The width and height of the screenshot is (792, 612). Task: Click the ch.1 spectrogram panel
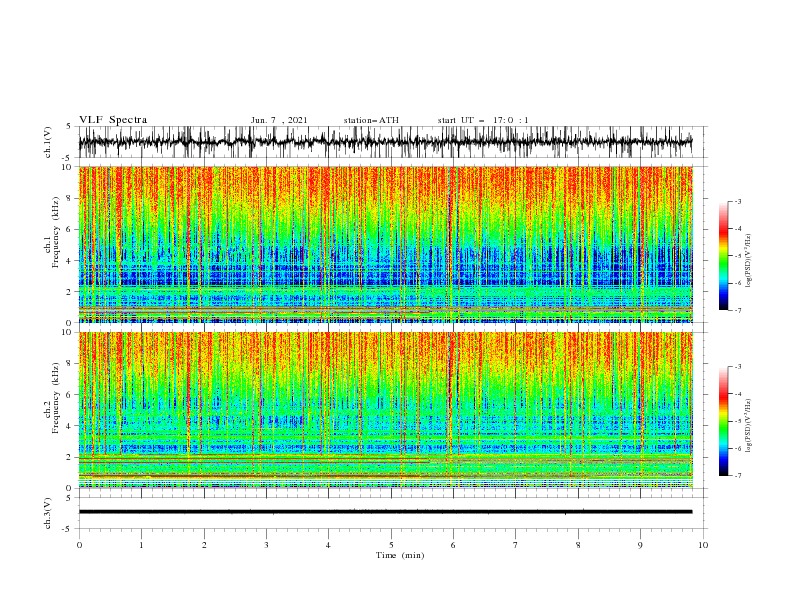(385, 244)
